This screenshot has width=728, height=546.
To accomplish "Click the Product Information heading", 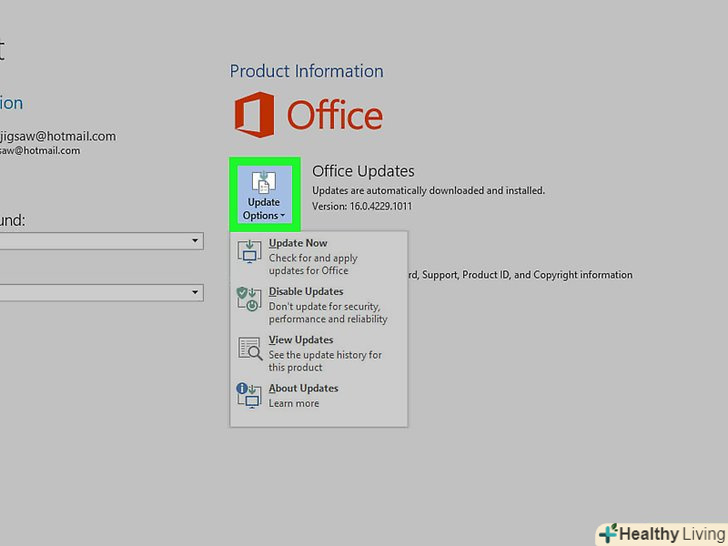I will [x=307, y=71].
